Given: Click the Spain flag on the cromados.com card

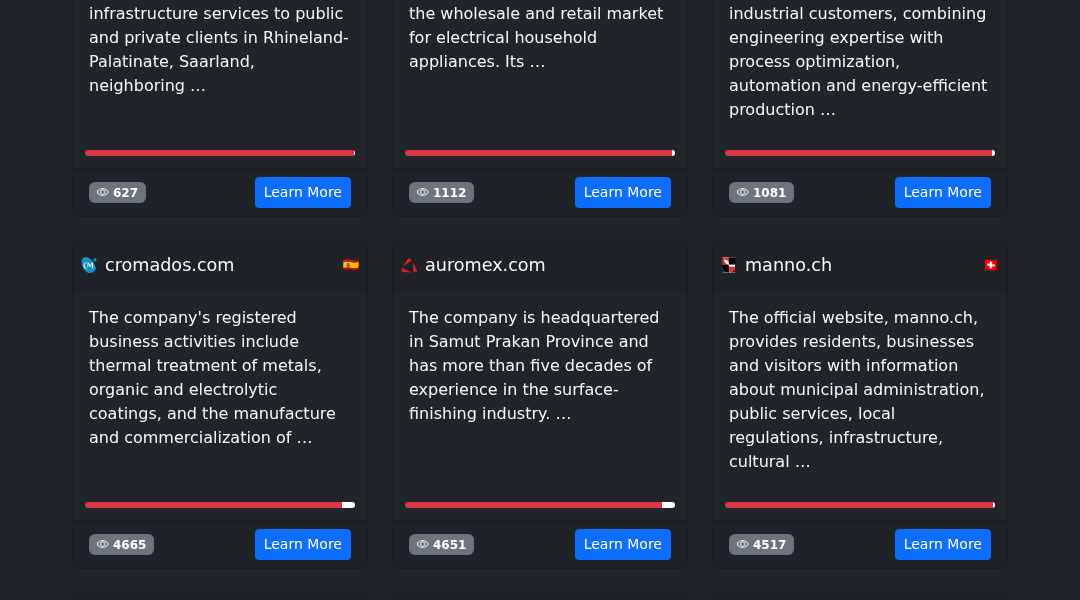Looking at the screenshot, I should [351, 265].
